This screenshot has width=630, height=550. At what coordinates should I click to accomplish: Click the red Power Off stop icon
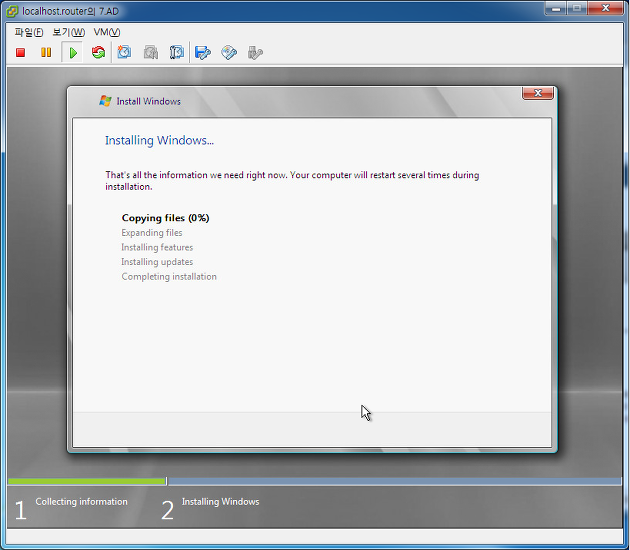tap(20, 53)
